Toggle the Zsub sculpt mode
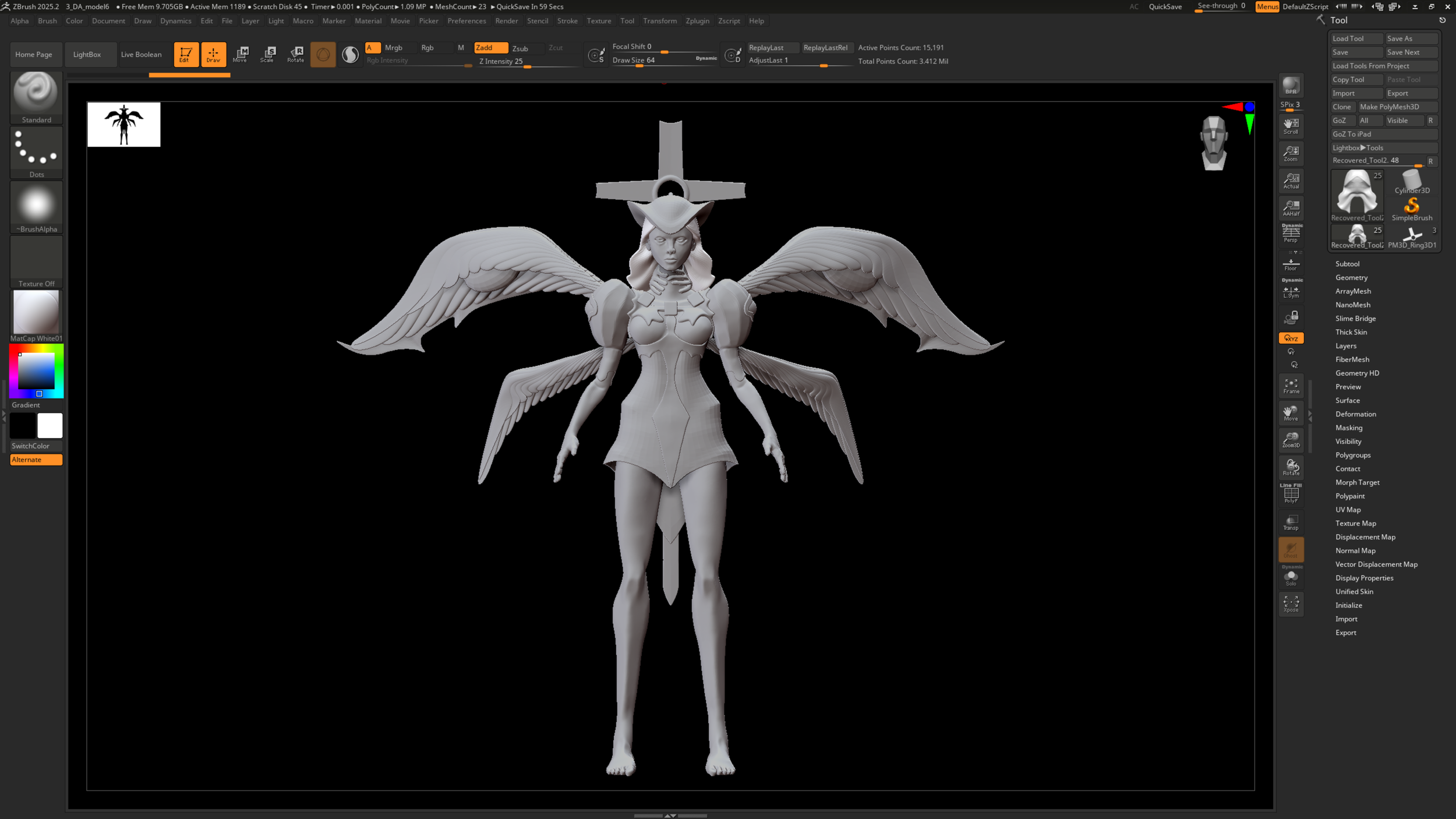Image resolution: width=1456 pixels, height=819 pixels. coord(520,48)
